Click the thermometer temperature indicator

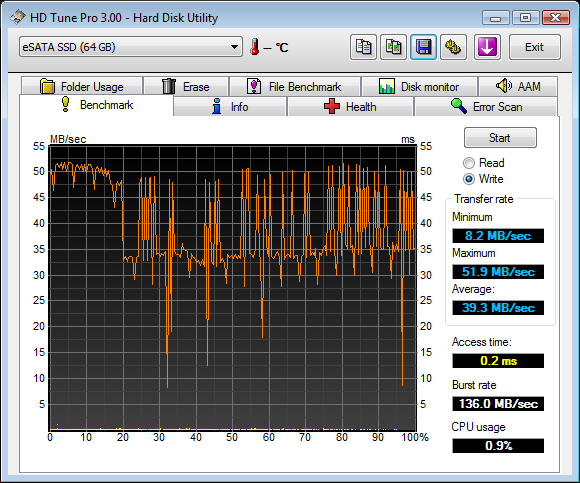coord(254,47)
